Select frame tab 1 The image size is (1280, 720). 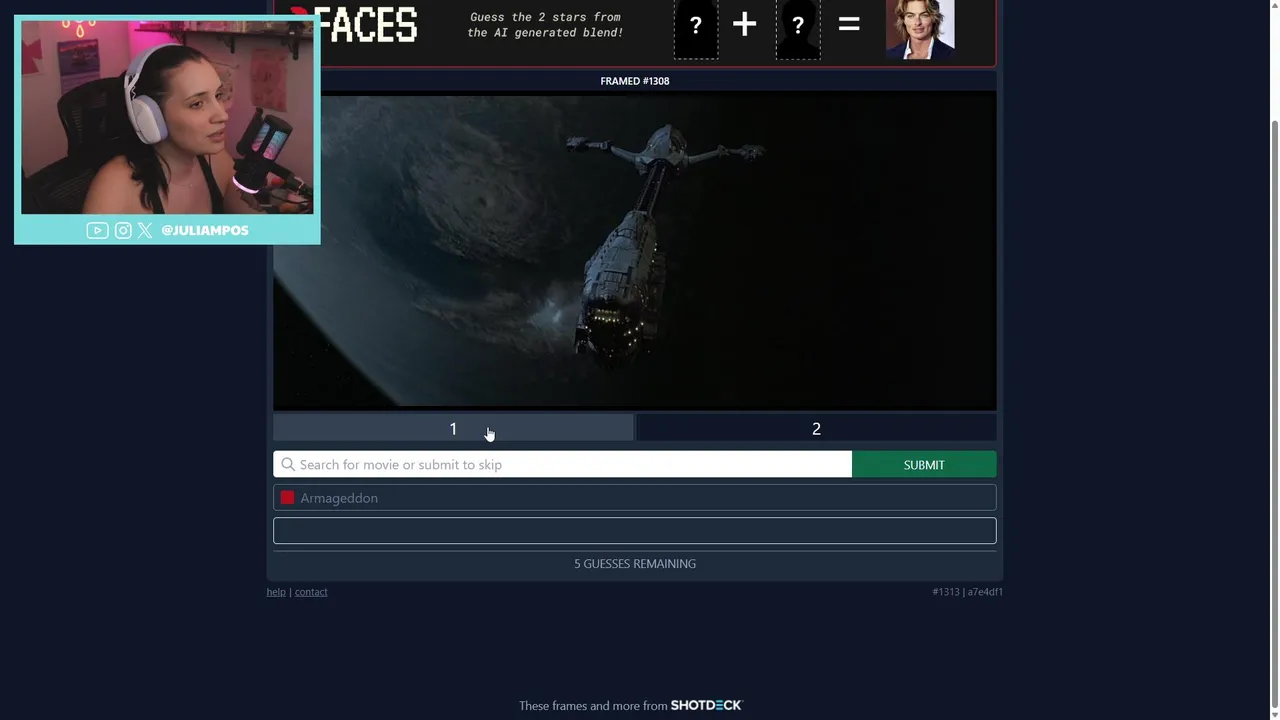pyautogui.click(x=453, y=428)
